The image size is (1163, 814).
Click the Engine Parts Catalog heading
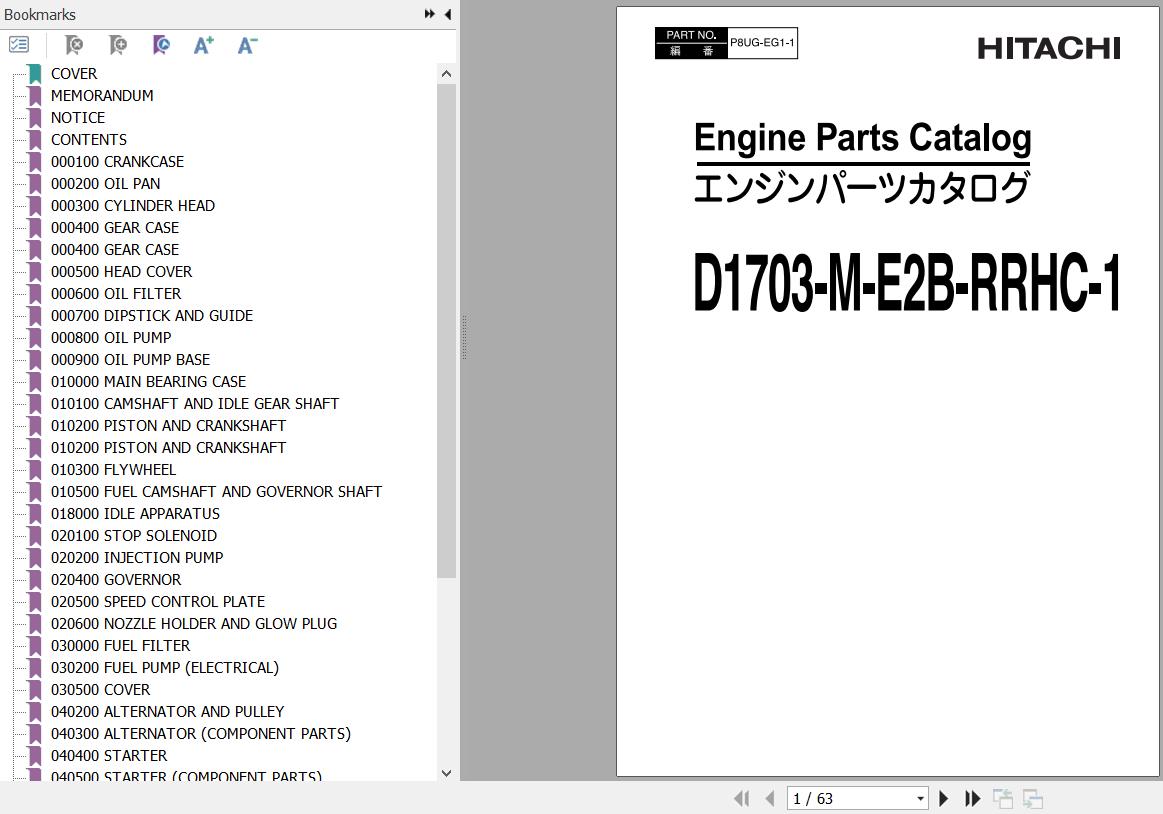(x=863, y=139)
